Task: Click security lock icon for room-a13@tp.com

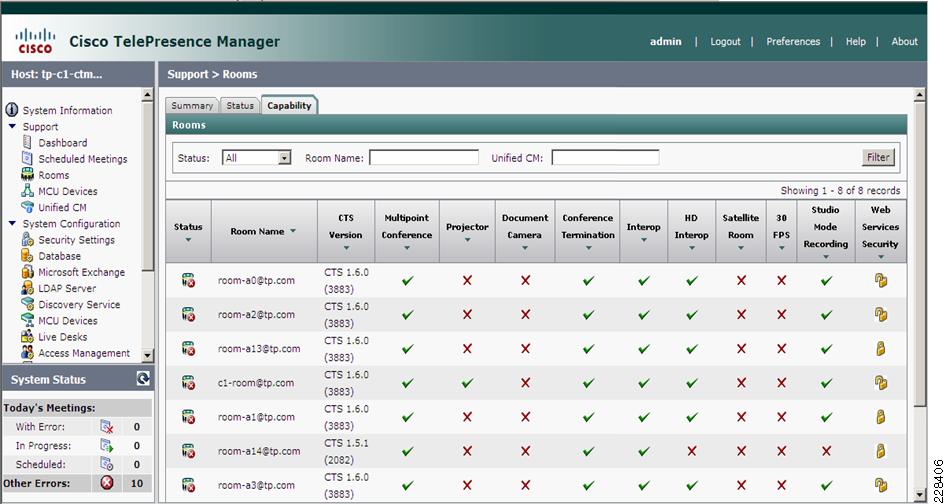Action: coord(881,348)
